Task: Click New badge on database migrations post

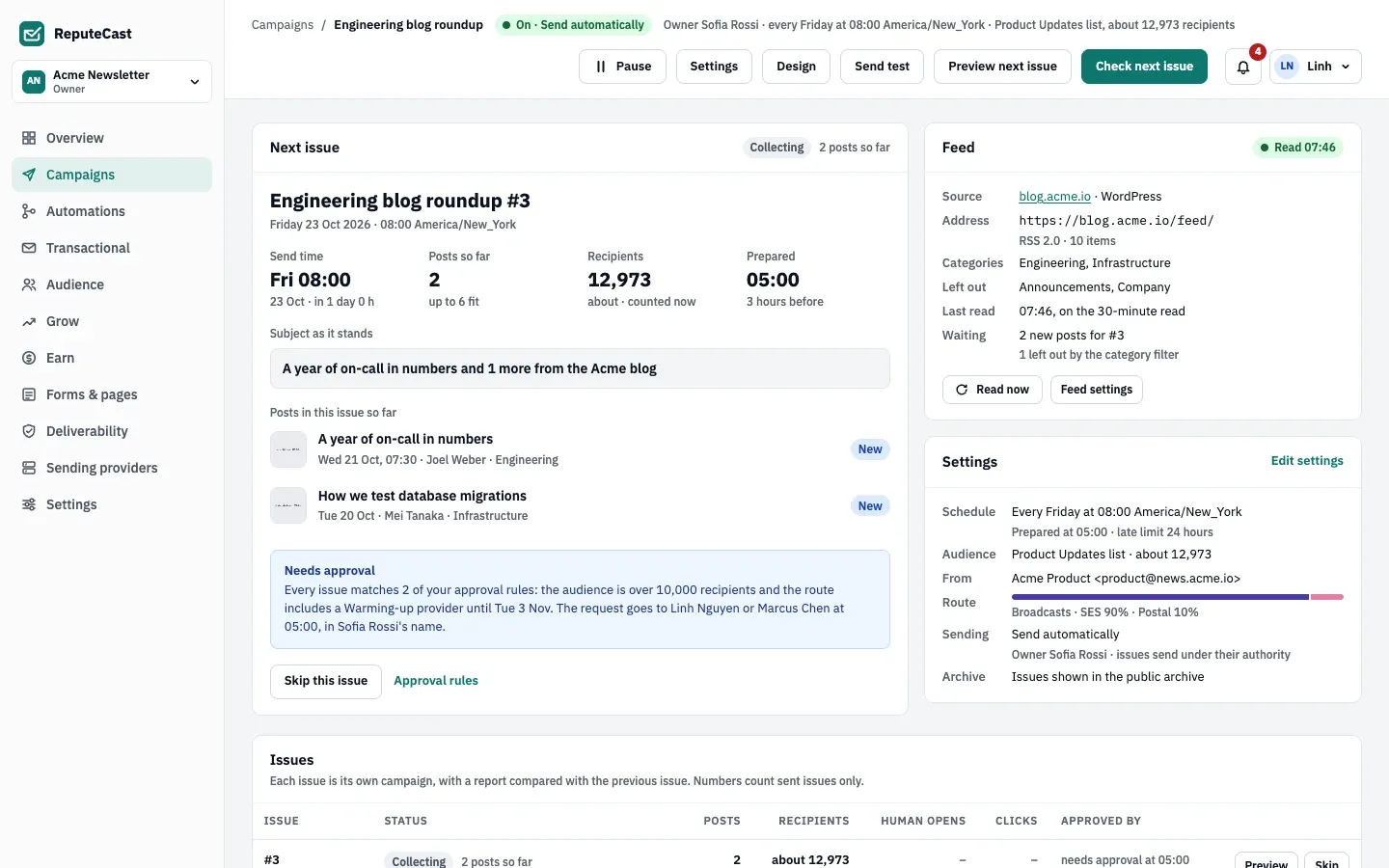Action: pos(870,506)
